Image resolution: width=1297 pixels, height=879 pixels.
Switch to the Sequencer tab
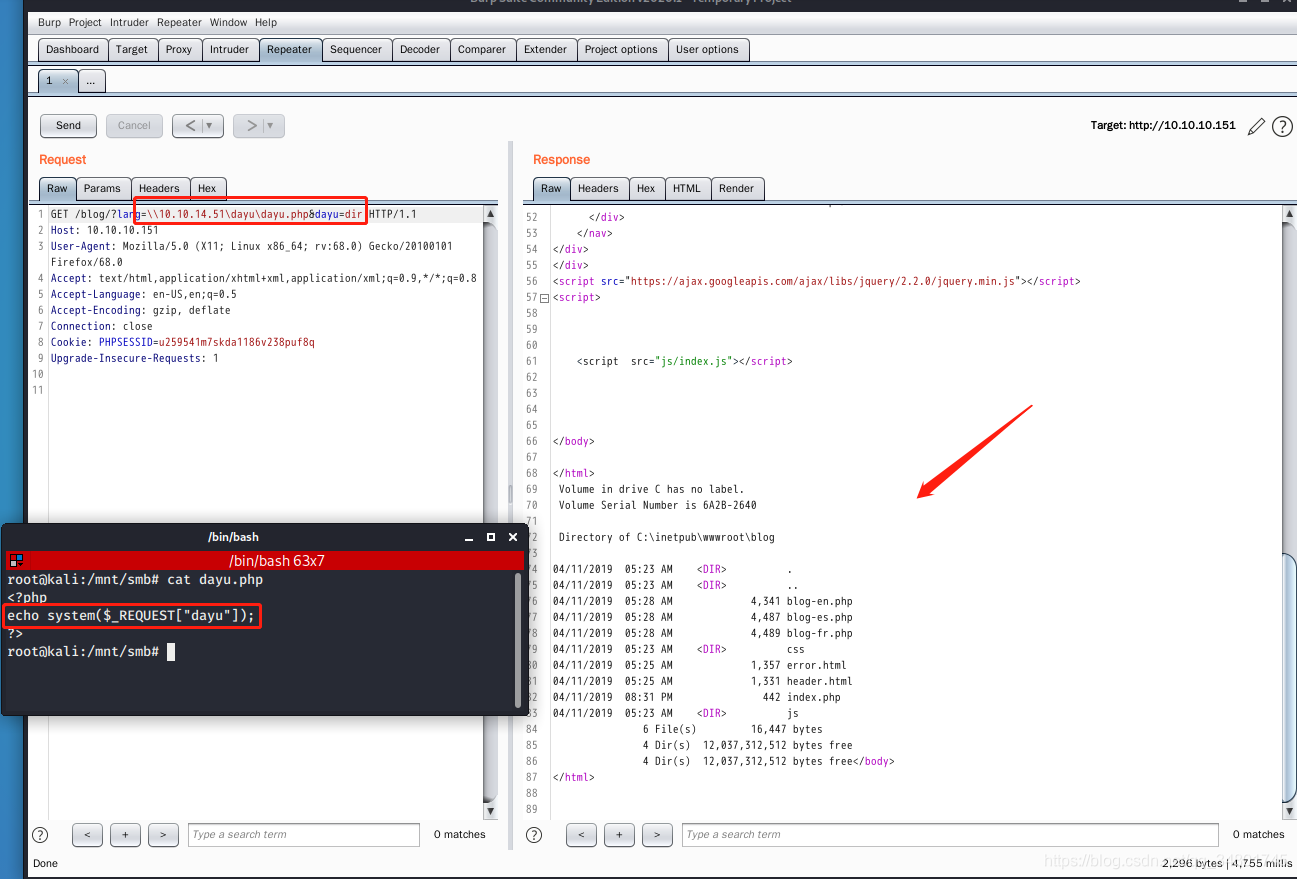pos(356,49)
